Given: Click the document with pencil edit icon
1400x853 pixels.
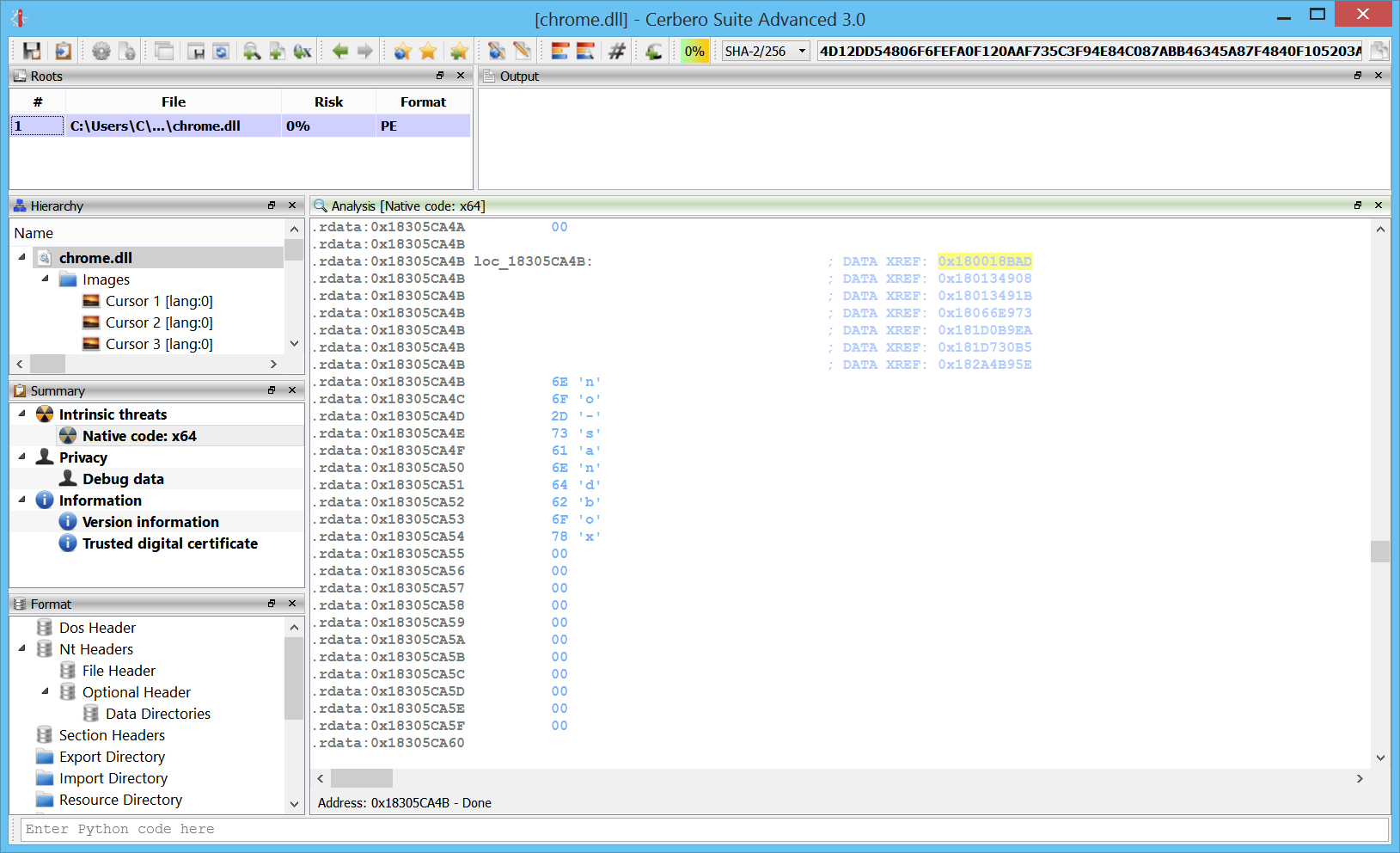Looking at the screenshot, I should pyautogui.click(x=522, y=52).
